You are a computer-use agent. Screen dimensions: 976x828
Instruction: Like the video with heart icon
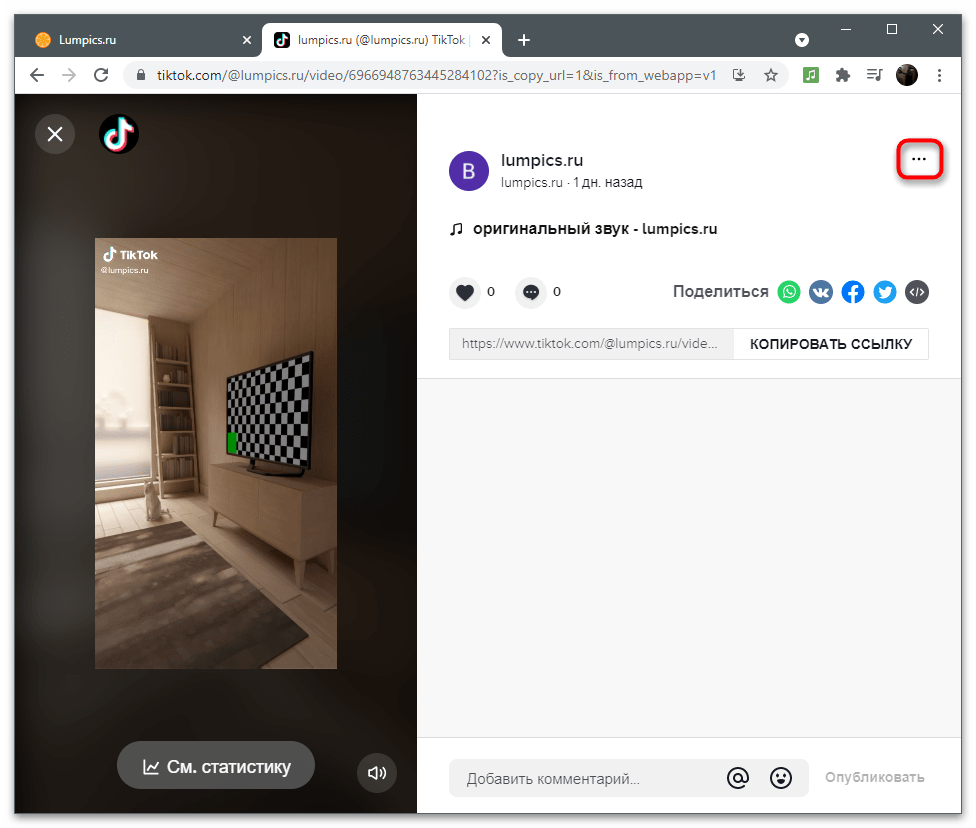click(464, 292)
